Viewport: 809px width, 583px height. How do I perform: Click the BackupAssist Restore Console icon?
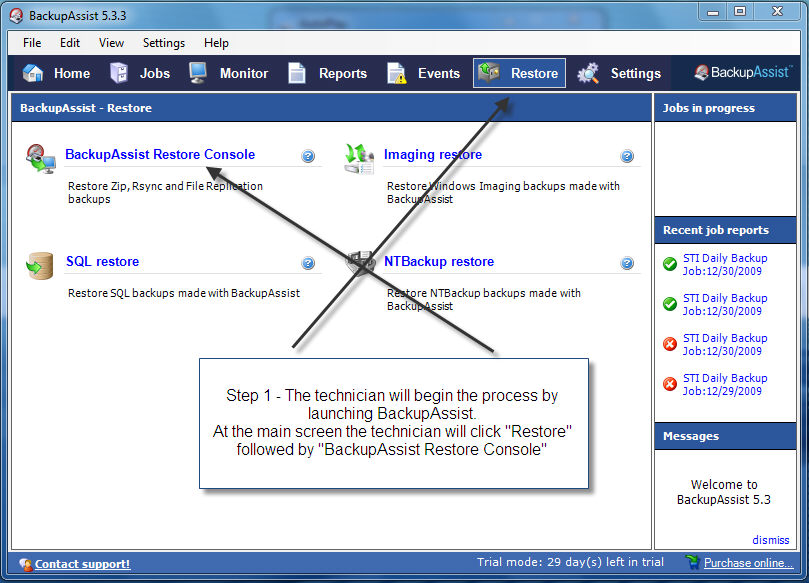(x=41, y=159)
